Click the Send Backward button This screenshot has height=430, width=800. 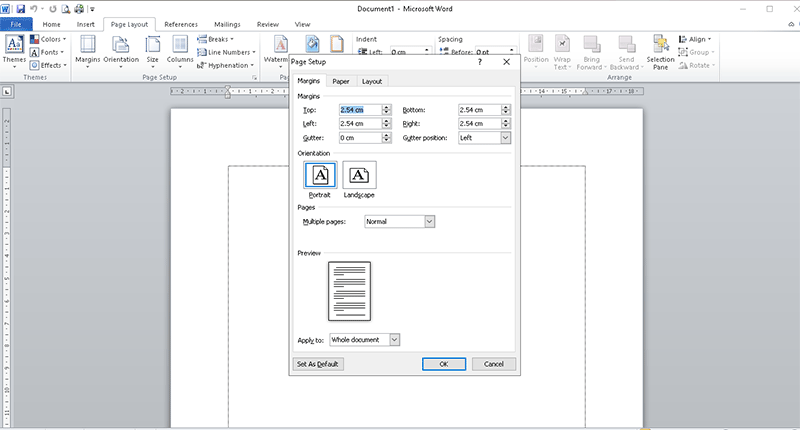pyautogui.click(x=626, y=52)
